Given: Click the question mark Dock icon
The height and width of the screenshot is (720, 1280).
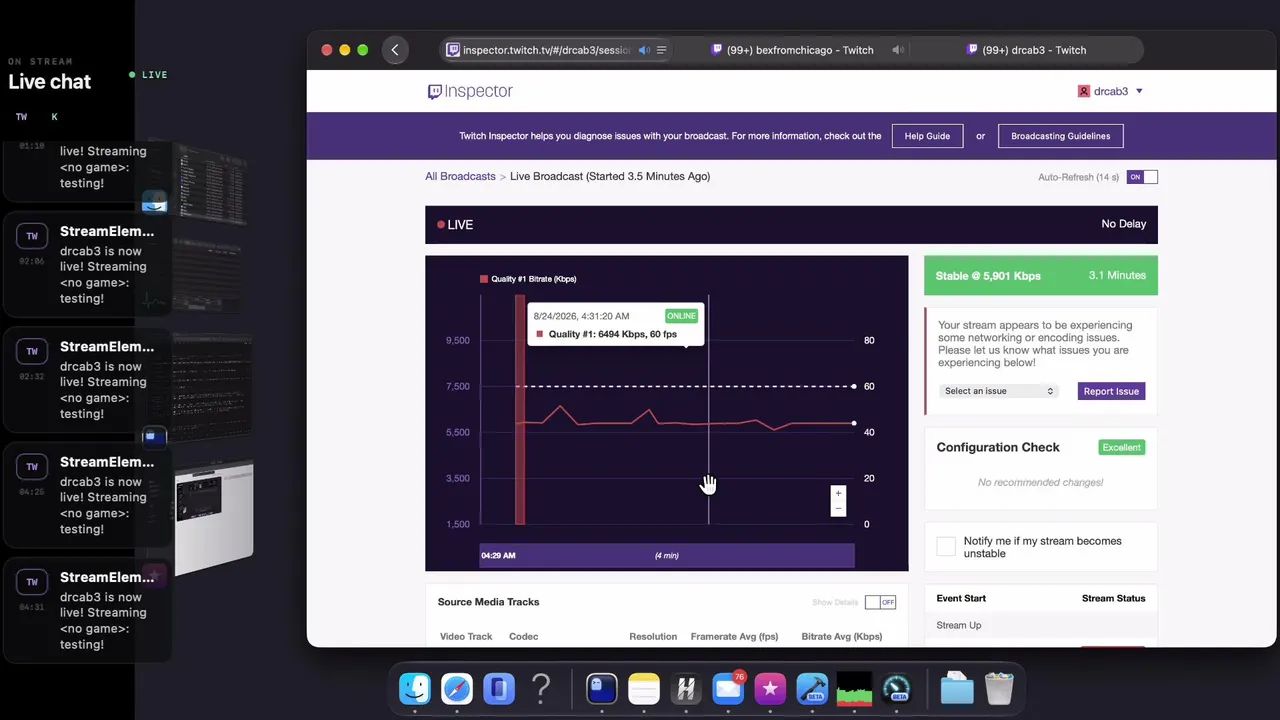Looking at the screenshot, I should [x=541, y=688].
